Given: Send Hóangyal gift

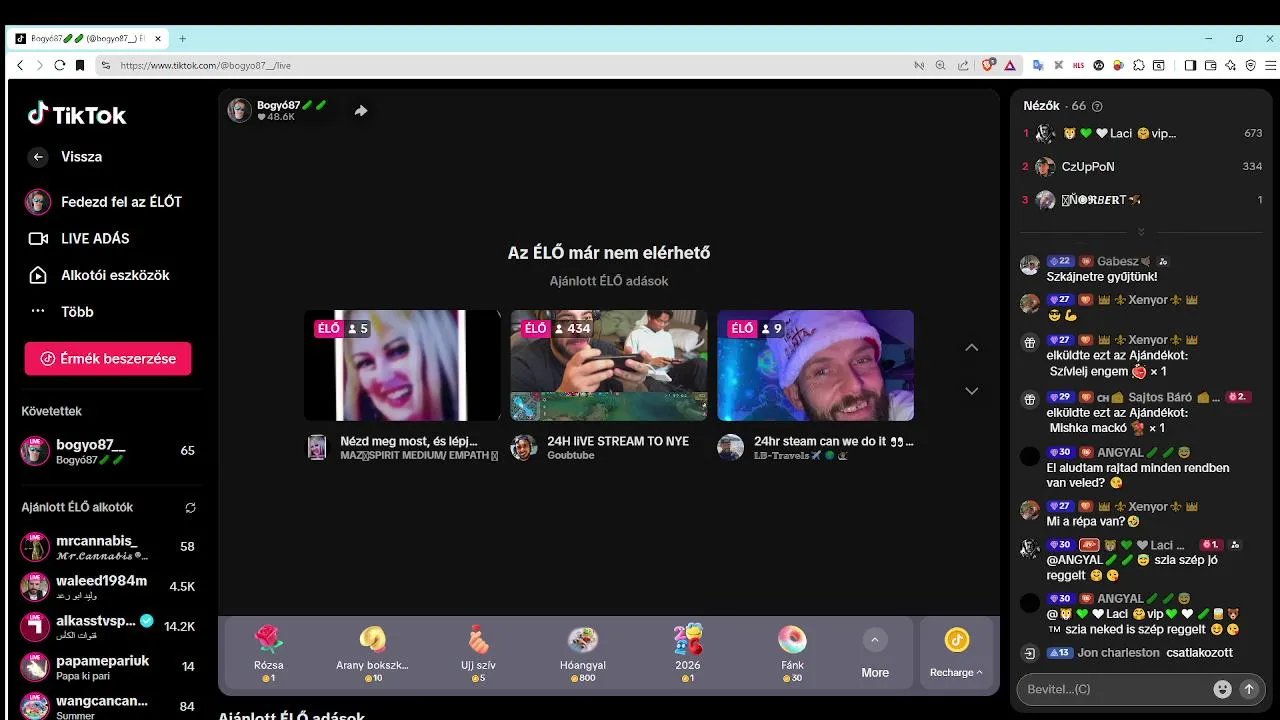Looking at the screenshot, I should point(583,652).
